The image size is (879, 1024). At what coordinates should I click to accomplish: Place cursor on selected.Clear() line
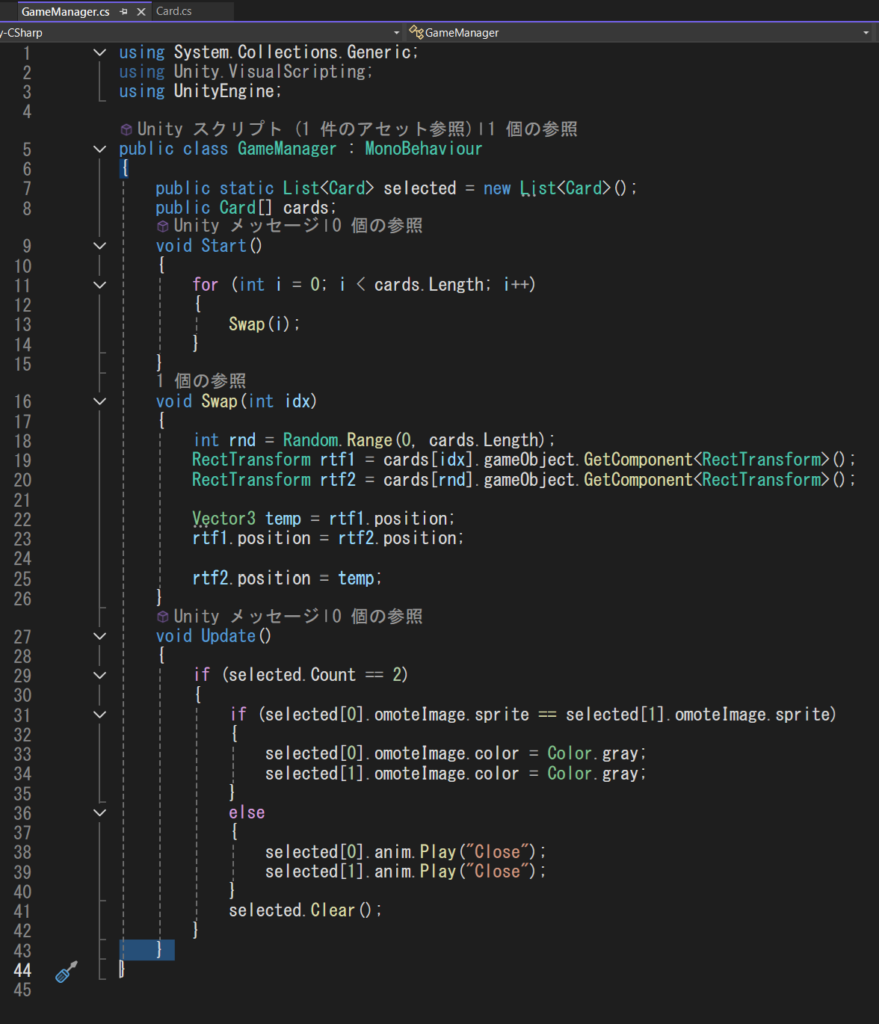305,910
